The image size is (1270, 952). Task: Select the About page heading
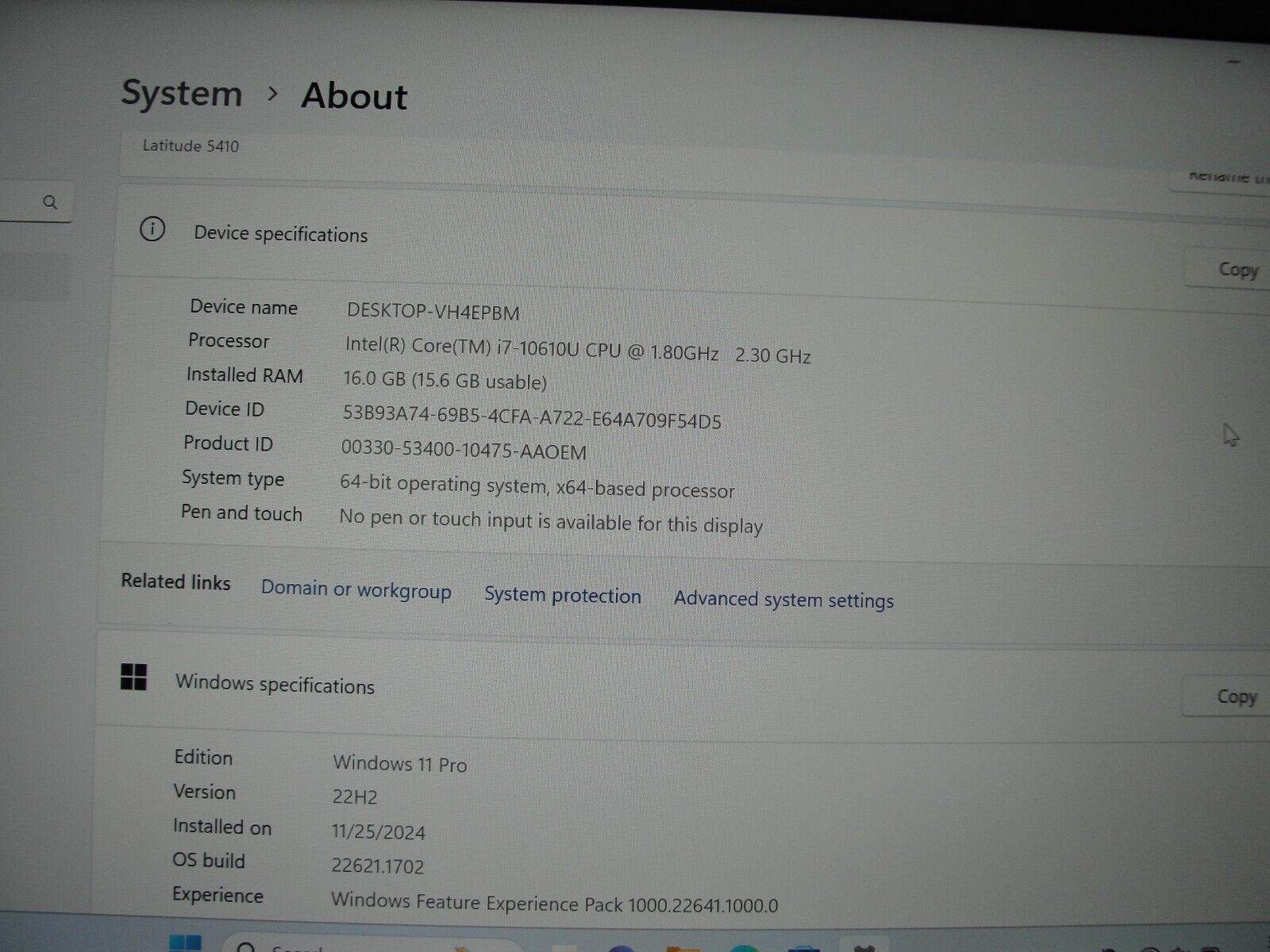coord(352,96)
